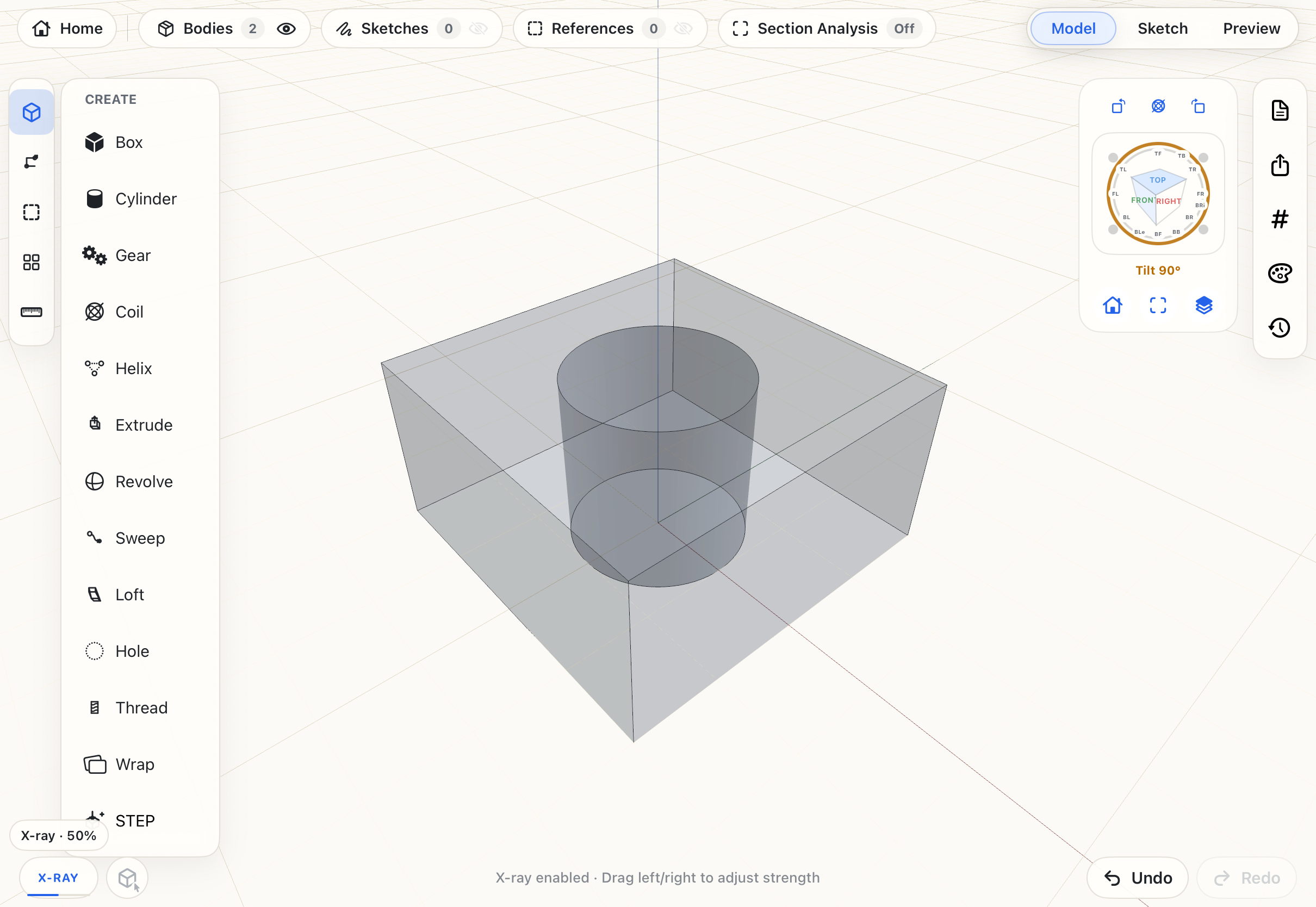
Task: Click the X-RAY strength slider button
Action: coord(58,878)
